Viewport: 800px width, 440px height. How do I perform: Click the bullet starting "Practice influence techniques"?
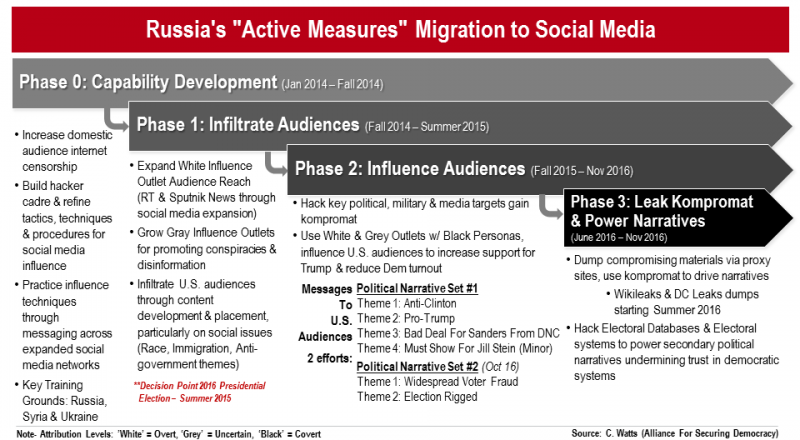[x=64, y=325]
